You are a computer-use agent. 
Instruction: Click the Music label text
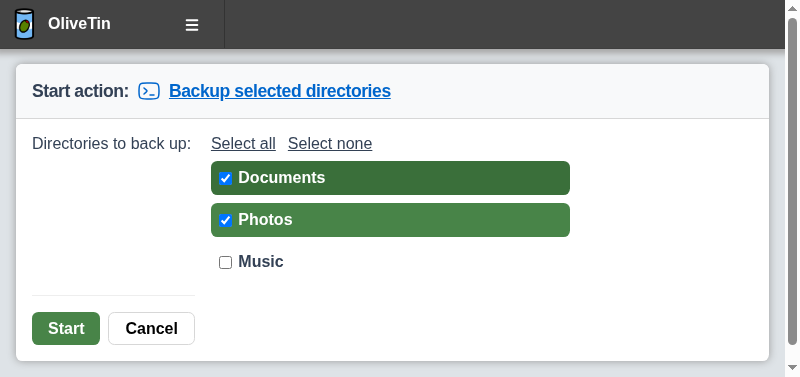(x=261, y=261)
